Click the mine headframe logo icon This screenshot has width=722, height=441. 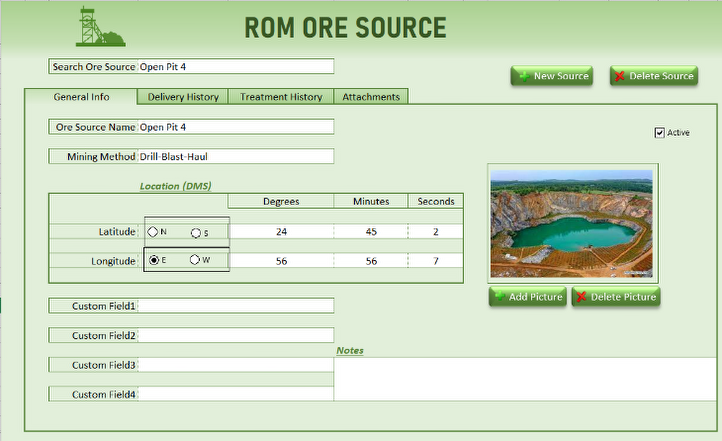[x=100, y=26]
